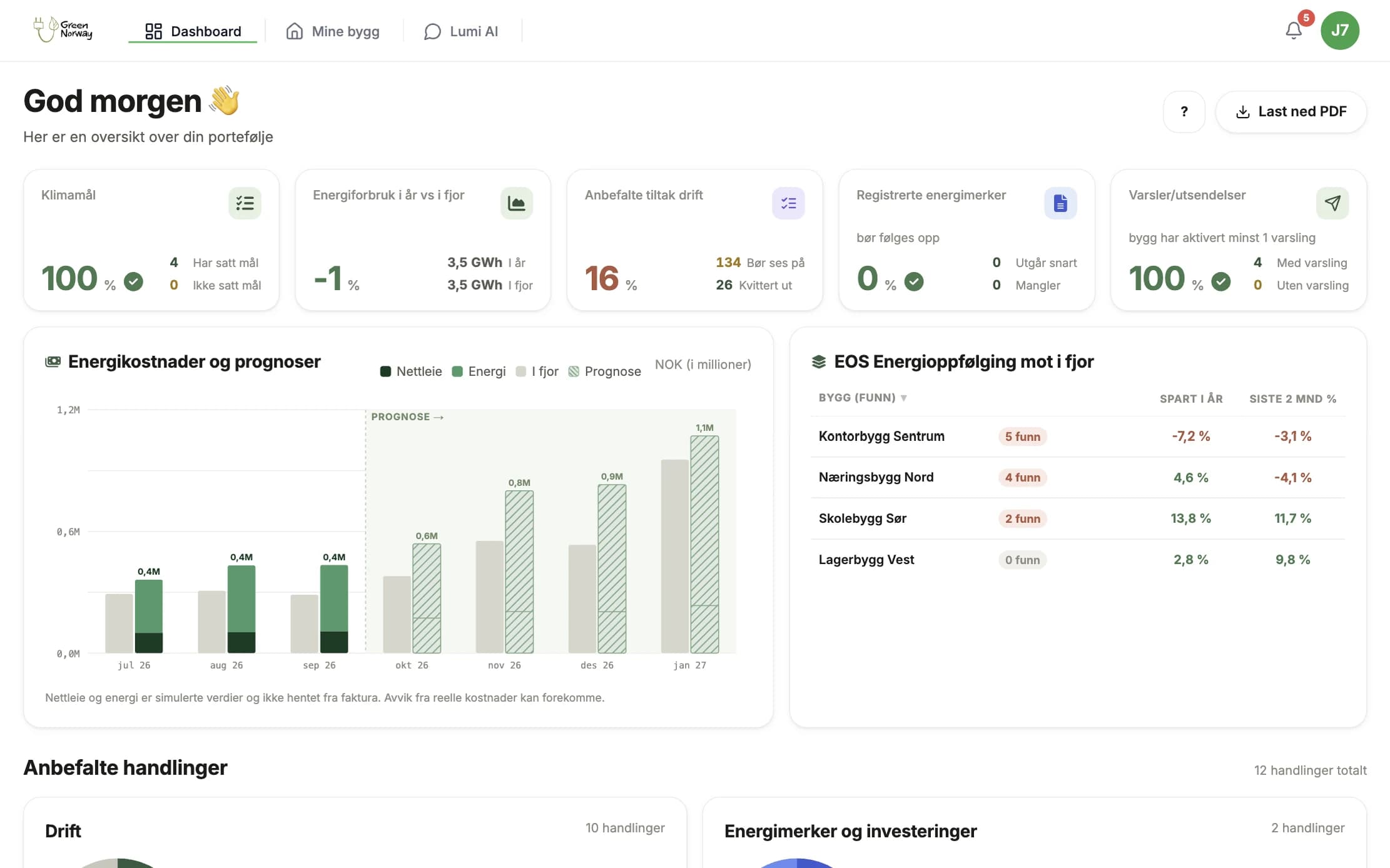
Task: Click the waving hand emoji
Action: pos(225,100)
